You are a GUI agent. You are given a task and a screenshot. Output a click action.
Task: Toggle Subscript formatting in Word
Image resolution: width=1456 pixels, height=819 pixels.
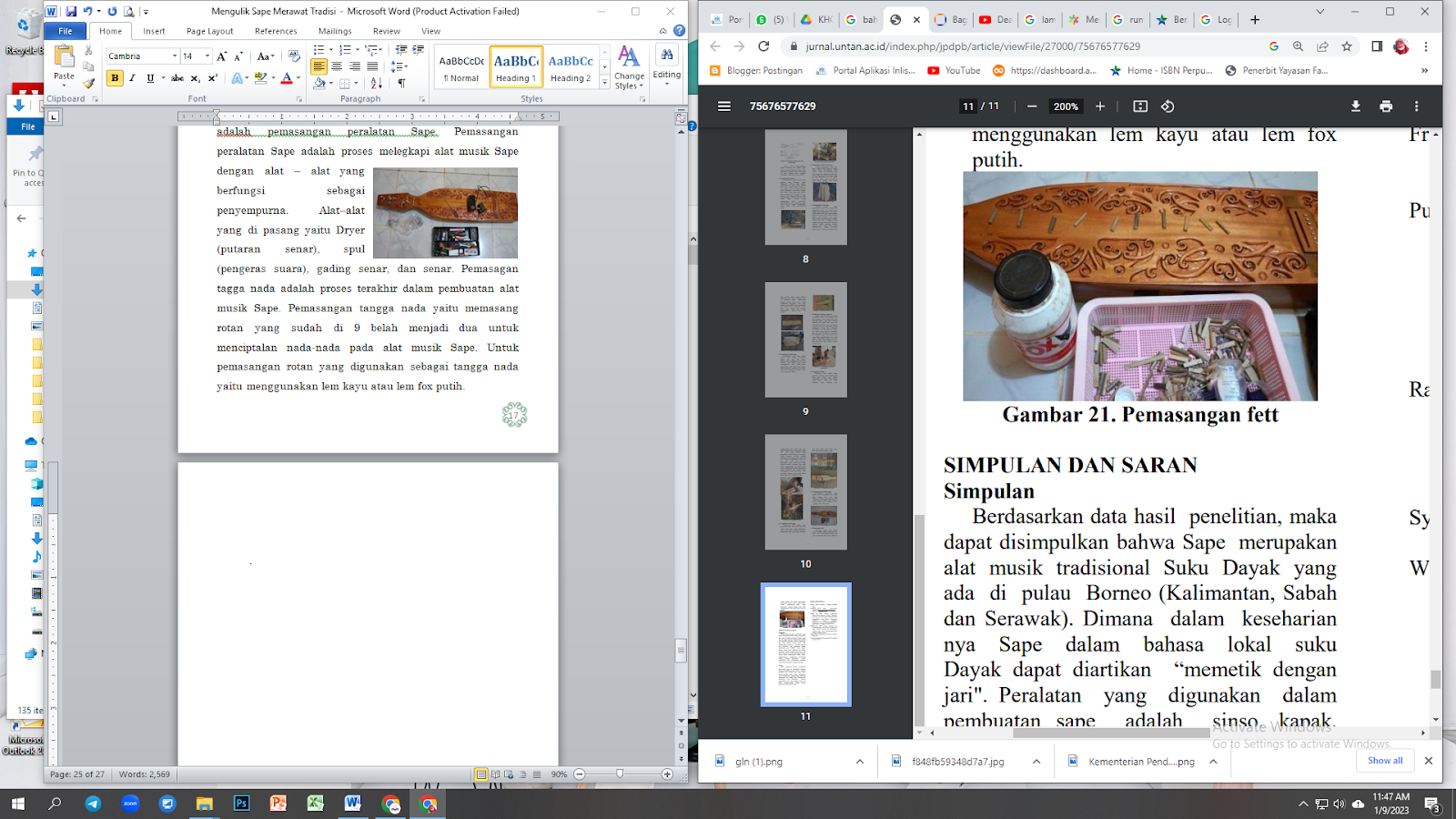(195, 78)
